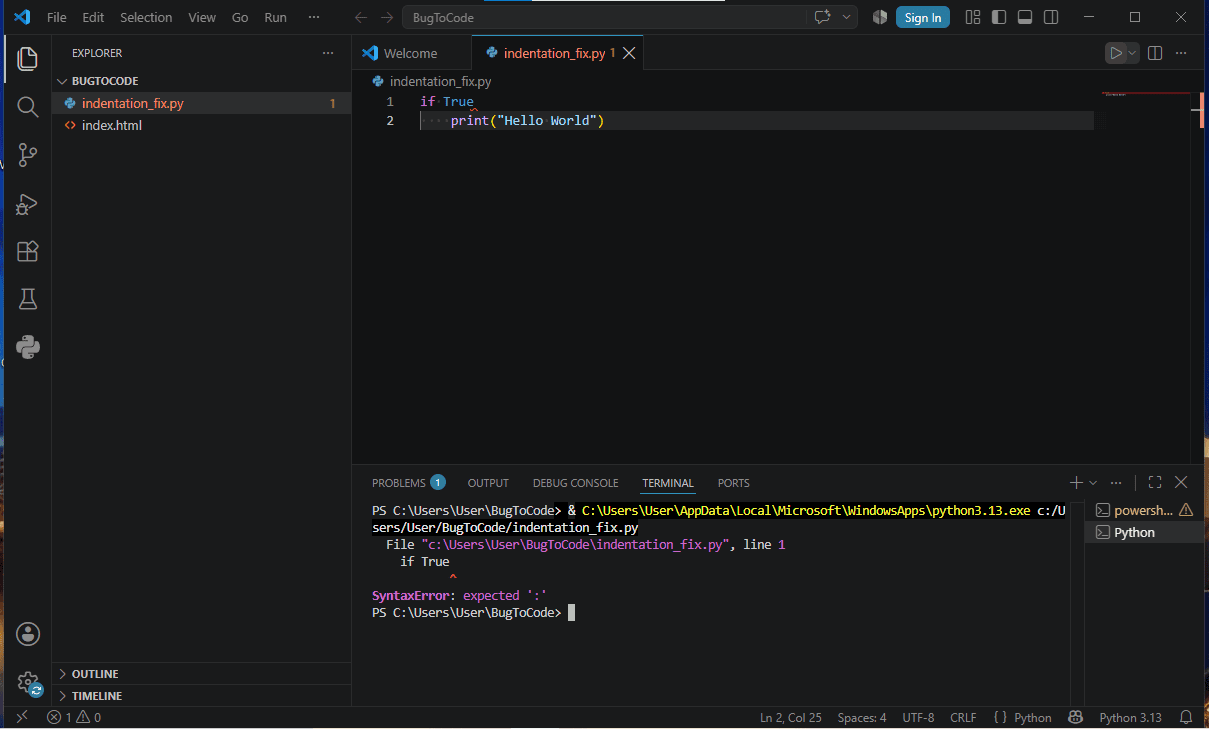Screen dimensions: 1209x729
Task: Open new terminal launch profile dropdown
Action: point(1093,482)
